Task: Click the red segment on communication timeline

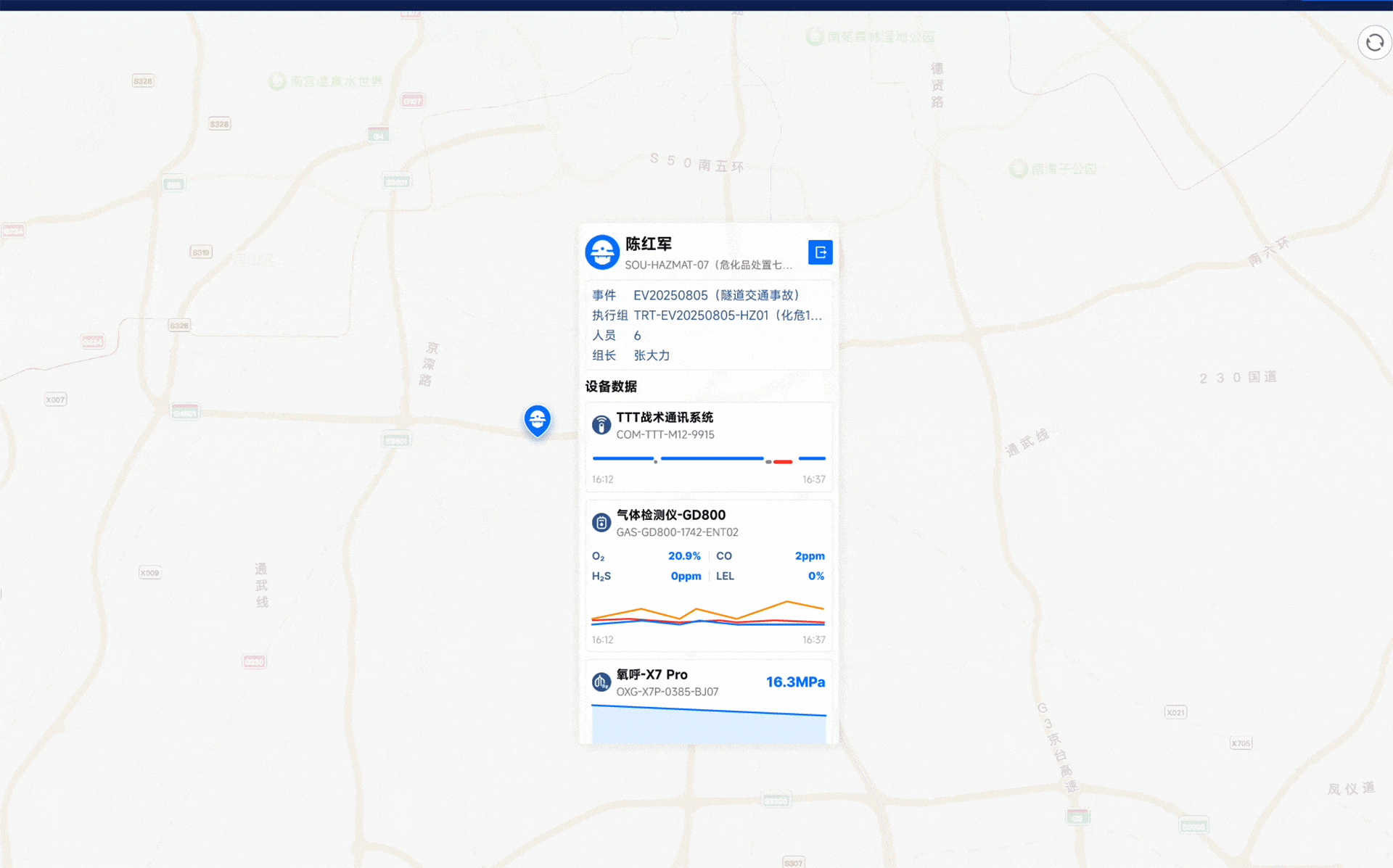Action: 783,462
